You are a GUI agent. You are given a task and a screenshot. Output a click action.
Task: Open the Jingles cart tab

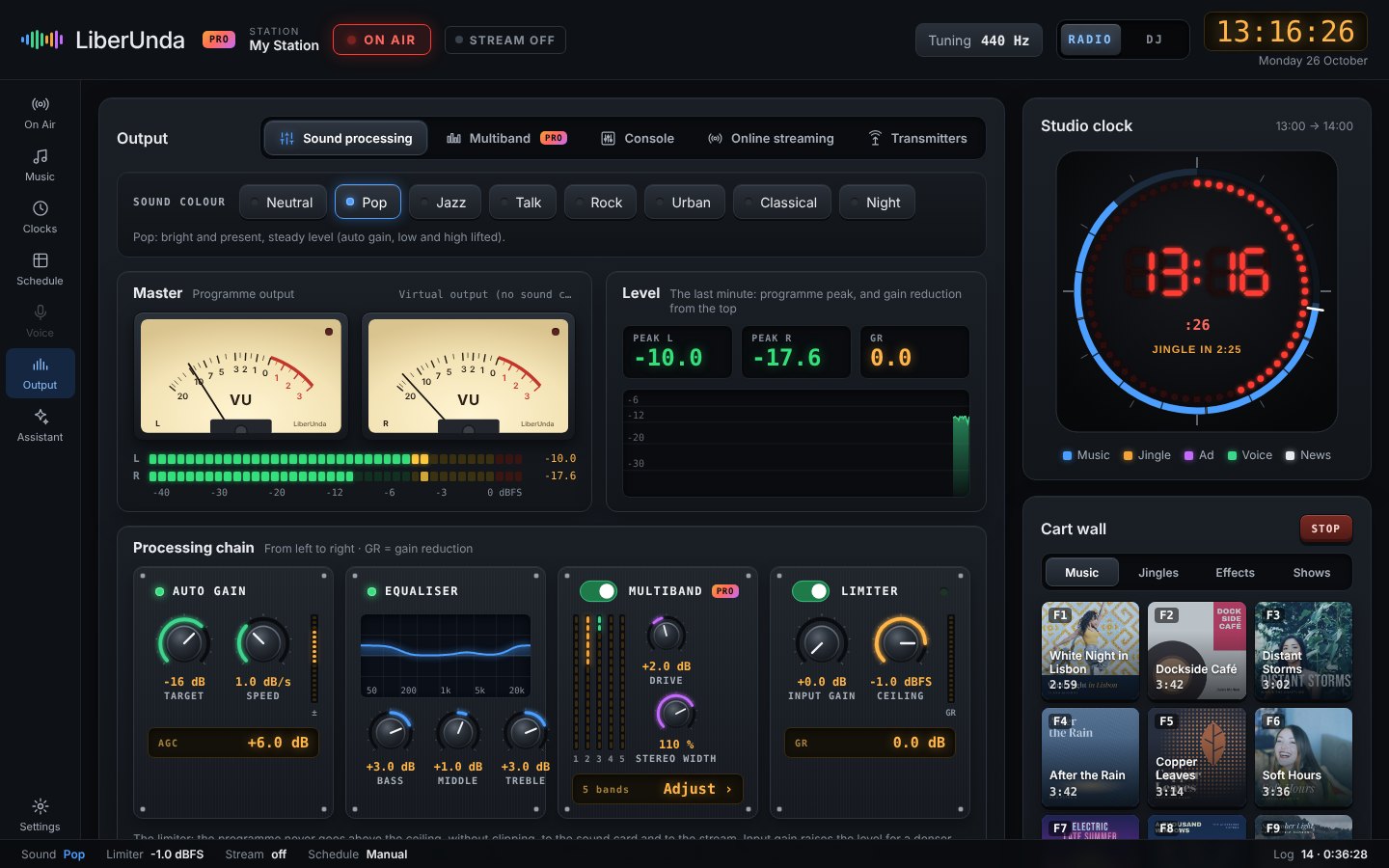(1158, 573)
